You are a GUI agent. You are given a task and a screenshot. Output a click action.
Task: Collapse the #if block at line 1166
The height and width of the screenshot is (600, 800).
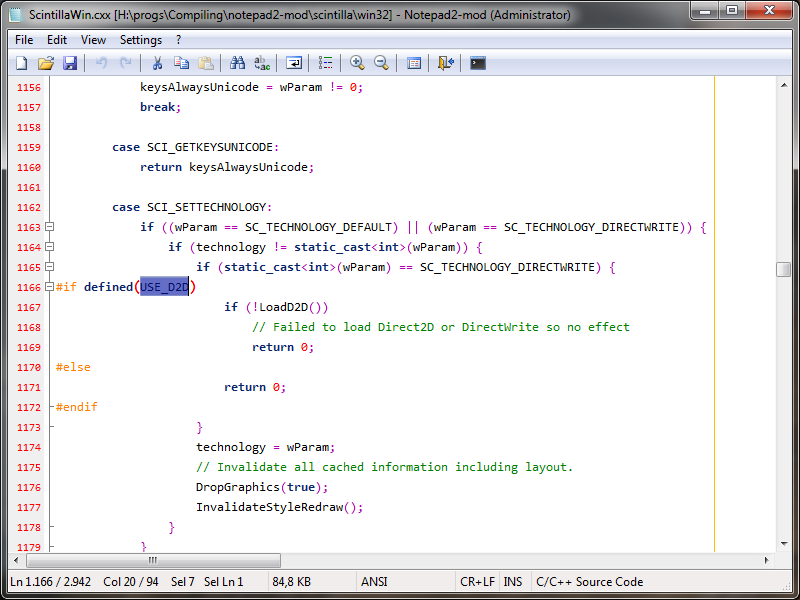point(50,287)
